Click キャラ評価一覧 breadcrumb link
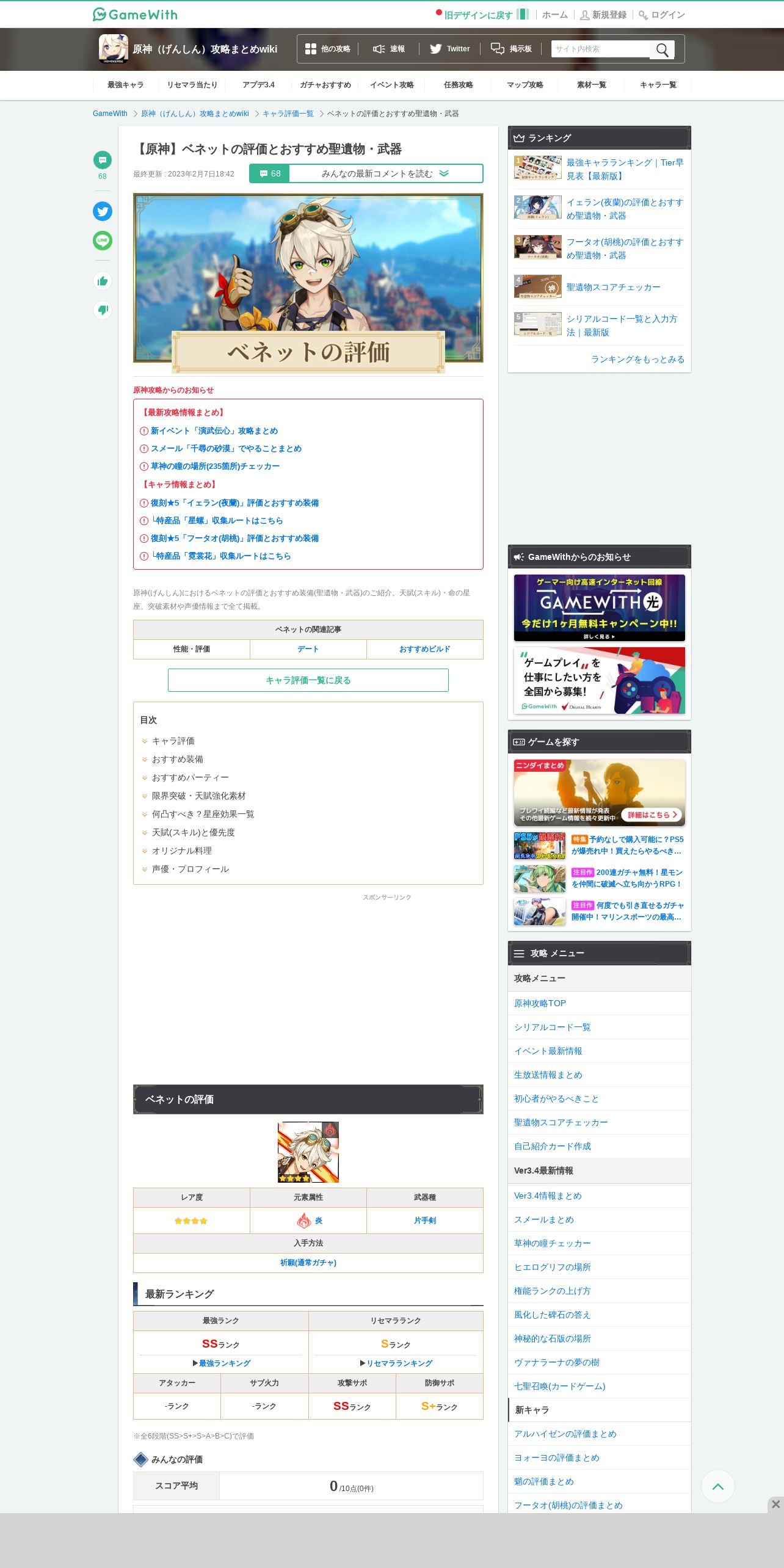The height and width of the screenshot is (1568, 784). (x=288, y=114)
